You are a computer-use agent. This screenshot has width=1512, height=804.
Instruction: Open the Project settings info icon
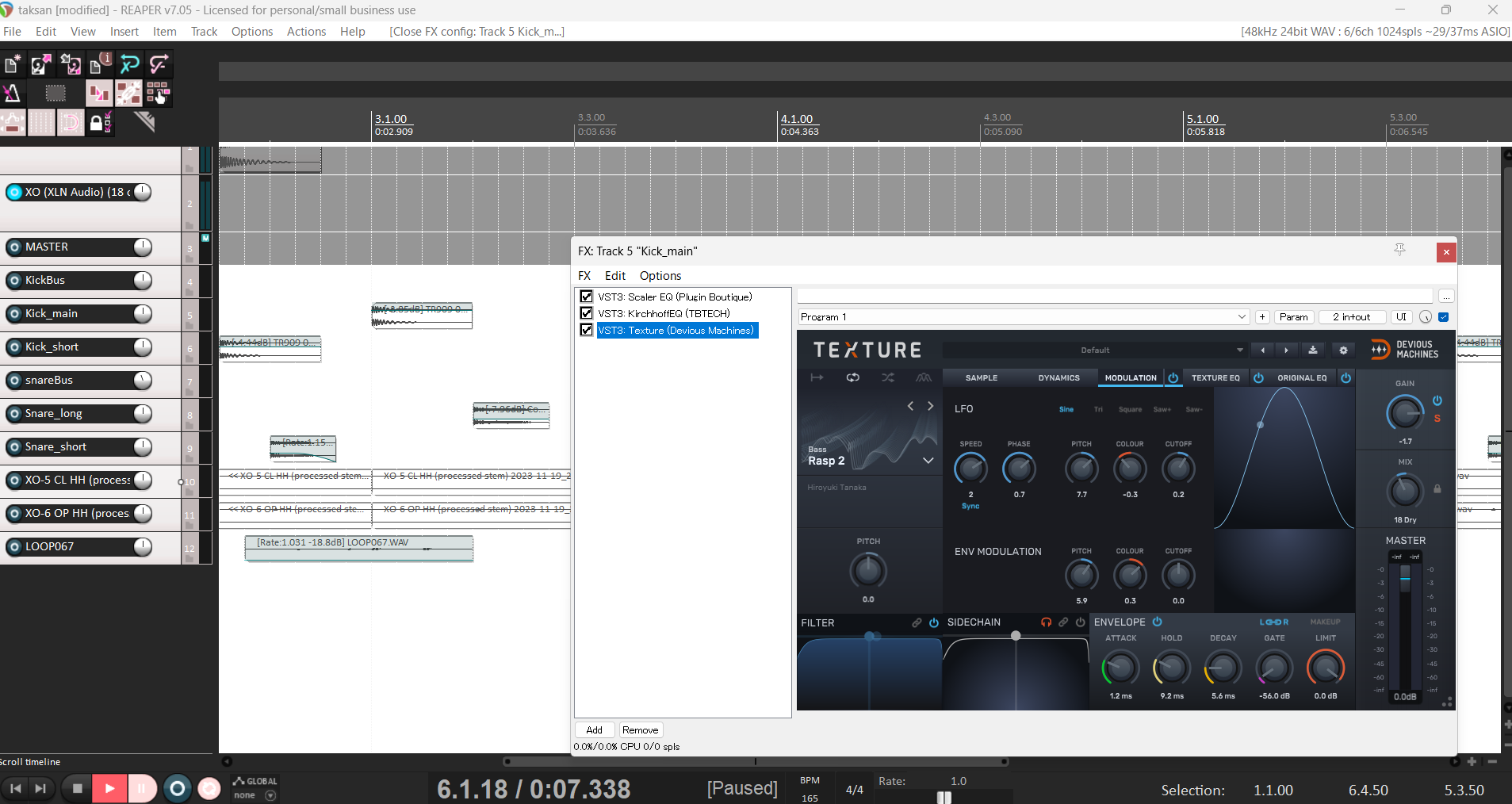[x=100, y=64]
